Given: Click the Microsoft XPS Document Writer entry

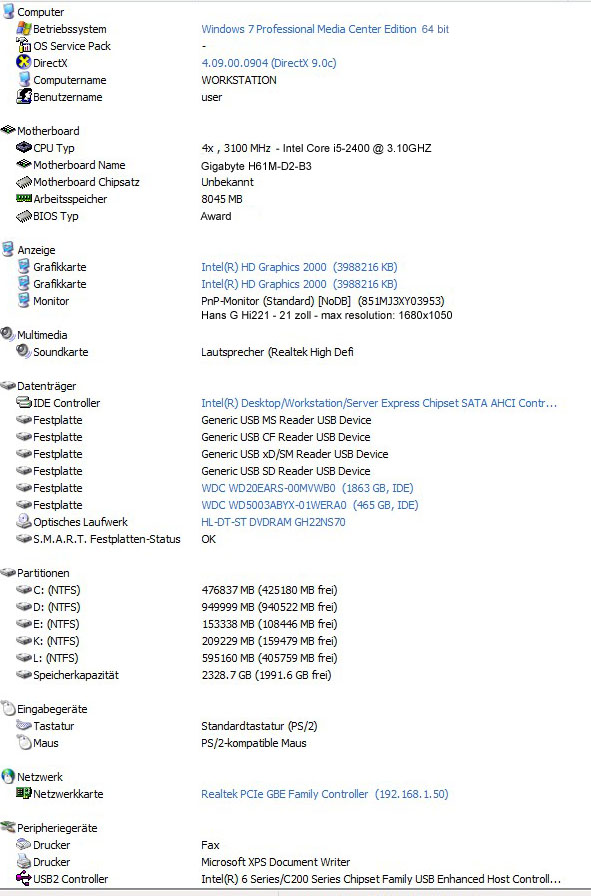Looking at the screenshot, I should 275,862.
